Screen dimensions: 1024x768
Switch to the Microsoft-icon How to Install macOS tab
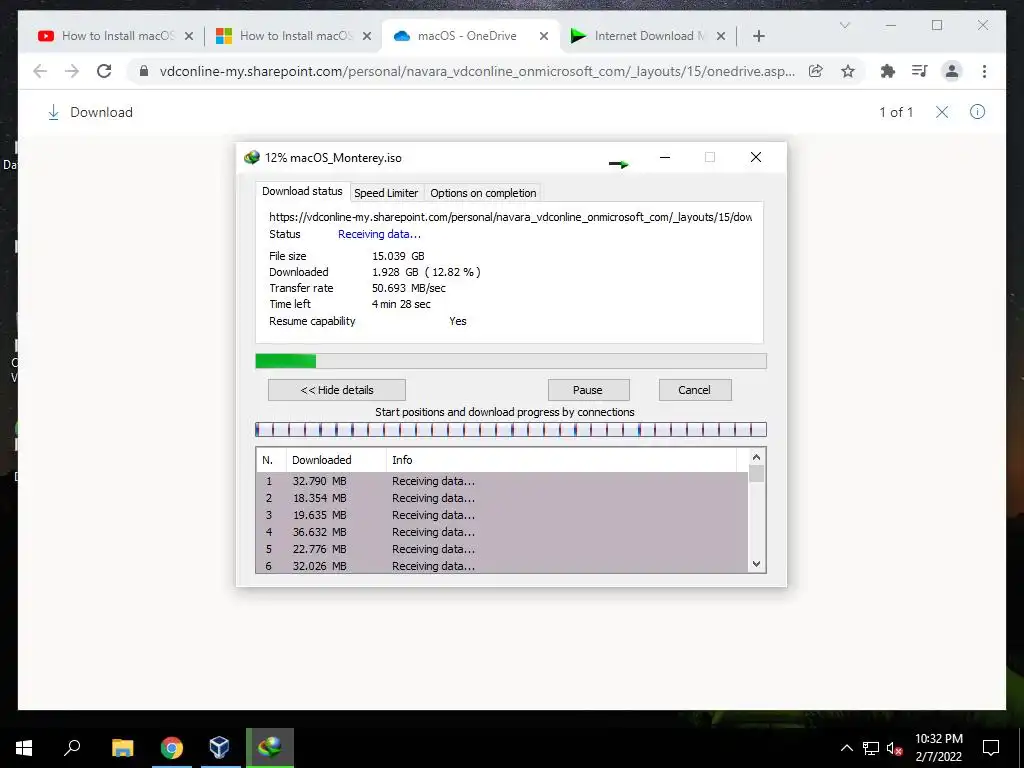[x=294, y=36]
